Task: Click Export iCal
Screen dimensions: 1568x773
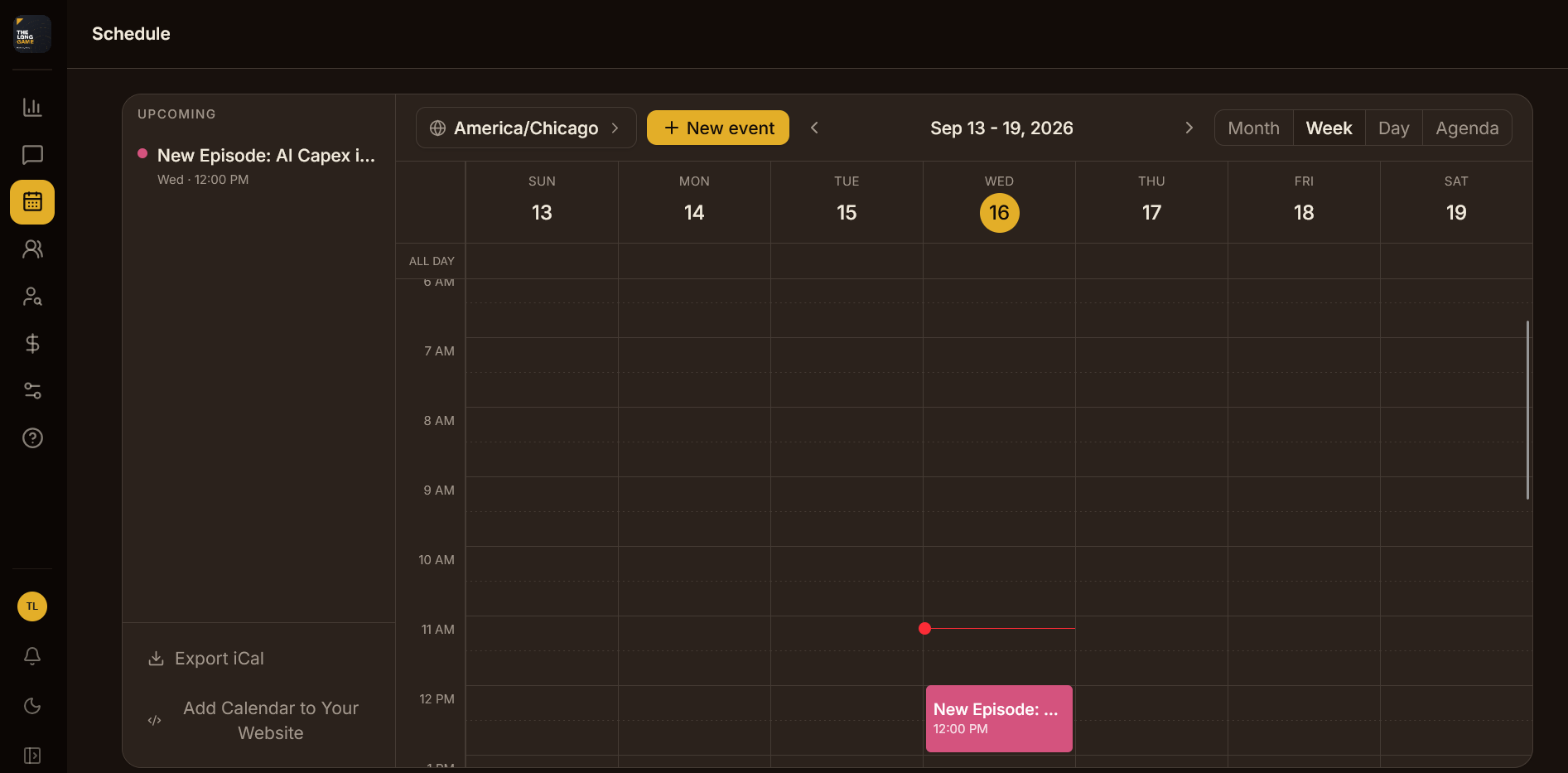Action: point(206,659)
